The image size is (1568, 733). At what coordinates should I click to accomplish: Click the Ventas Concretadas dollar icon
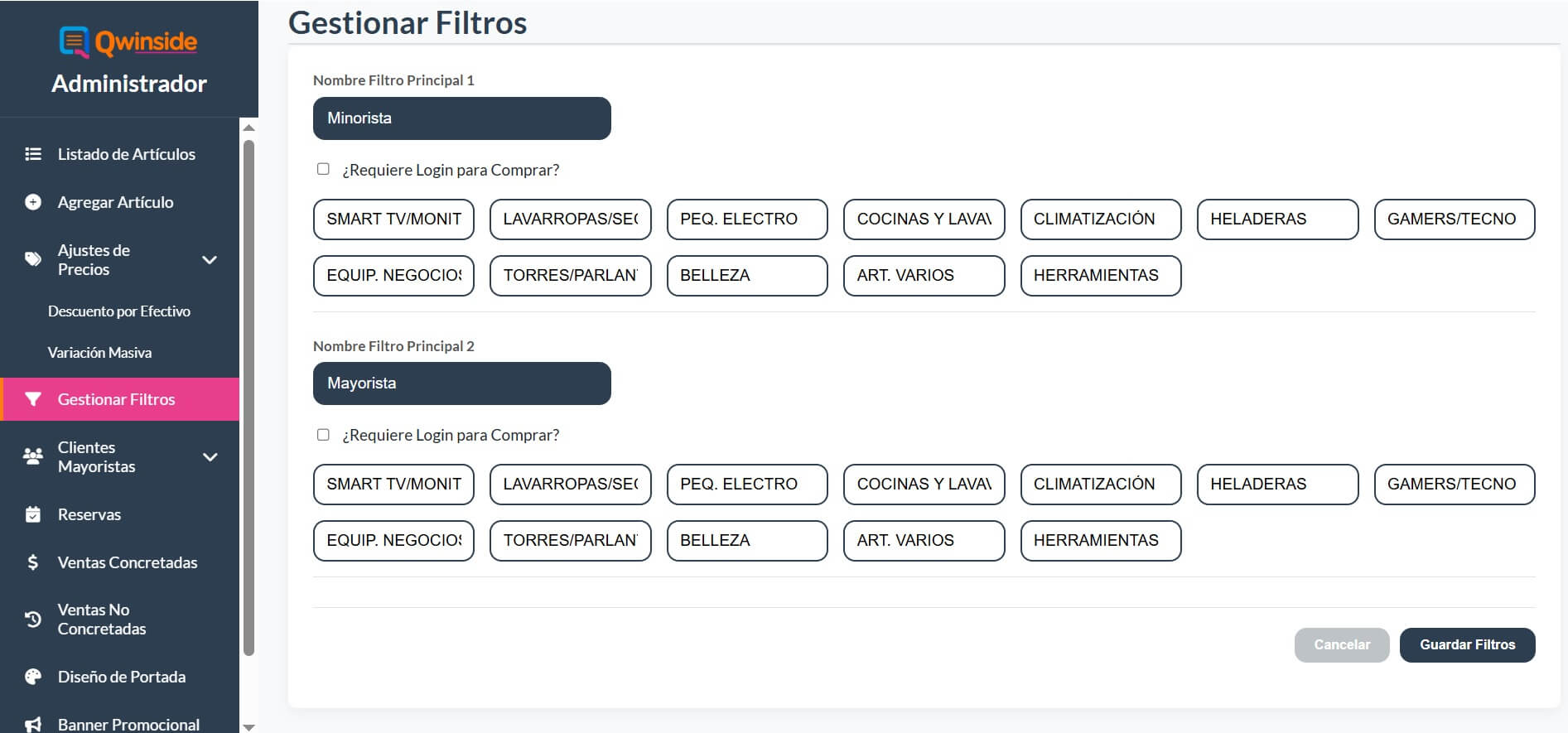click(33, 562)
